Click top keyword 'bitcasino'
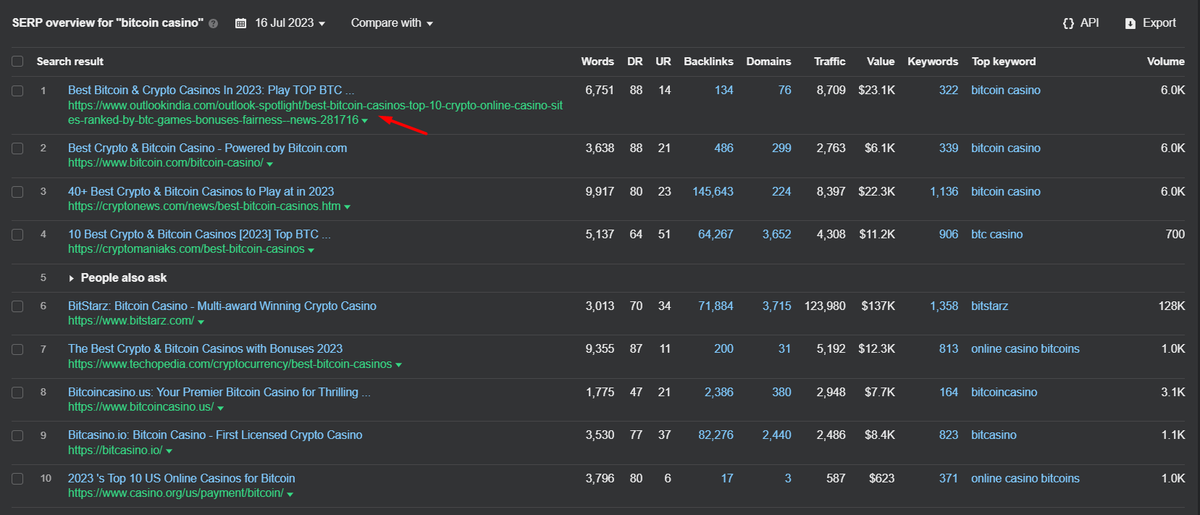Screen dimensions: 1200x515 [x=994, y=435]
